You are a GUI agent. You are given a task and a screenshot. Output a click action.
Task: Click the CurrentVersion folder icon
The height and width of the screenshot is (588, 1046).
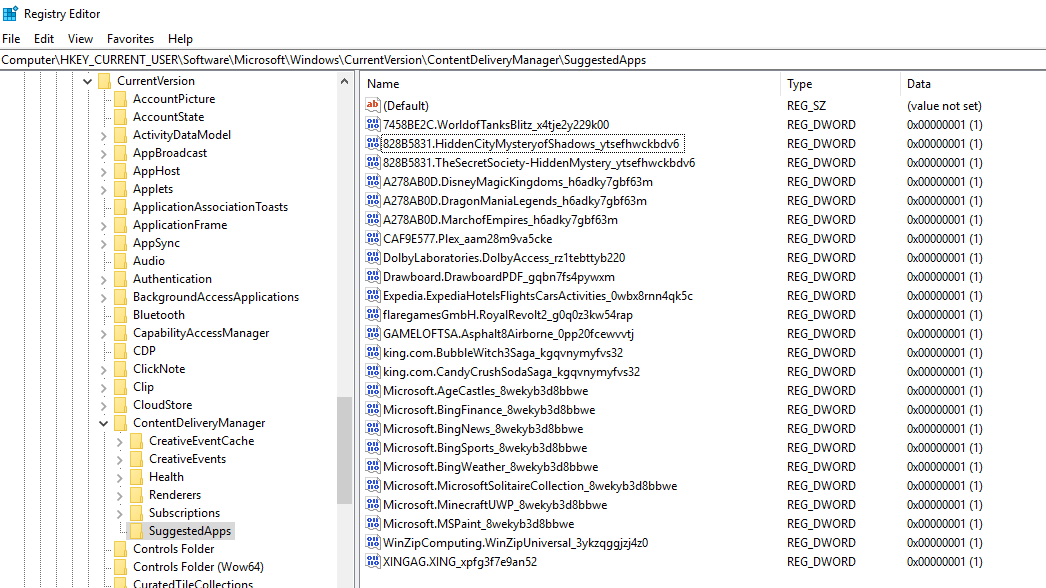point(104,81)
